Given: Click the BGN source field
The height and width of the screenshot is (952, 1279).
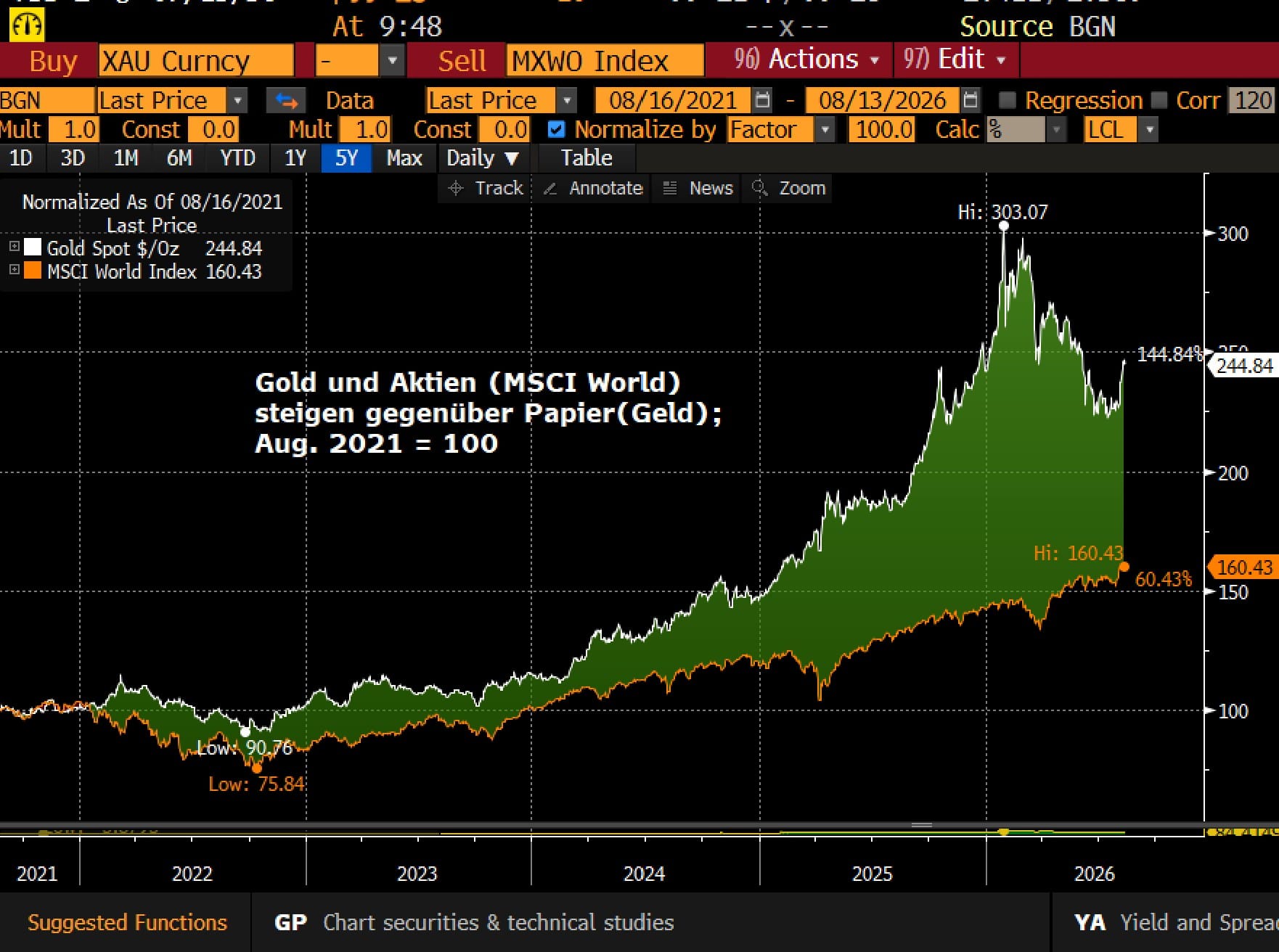Looking at the screenshot, I should click(x=47, y=100).
